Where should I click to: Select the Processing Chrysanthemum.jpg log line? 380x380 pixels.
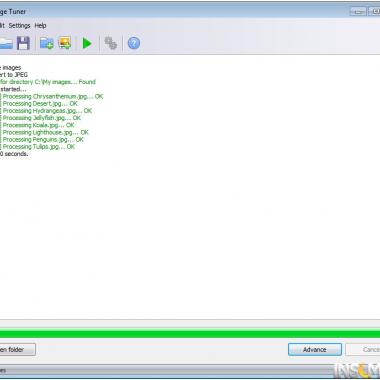click(52, 96)
